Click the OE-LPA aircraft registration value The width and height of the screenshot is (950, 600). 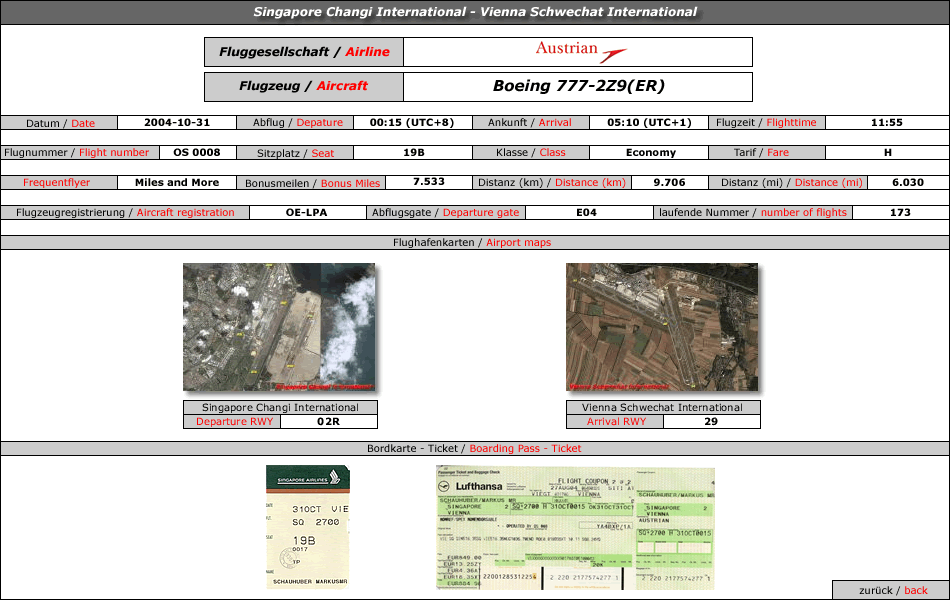(307, 213)
